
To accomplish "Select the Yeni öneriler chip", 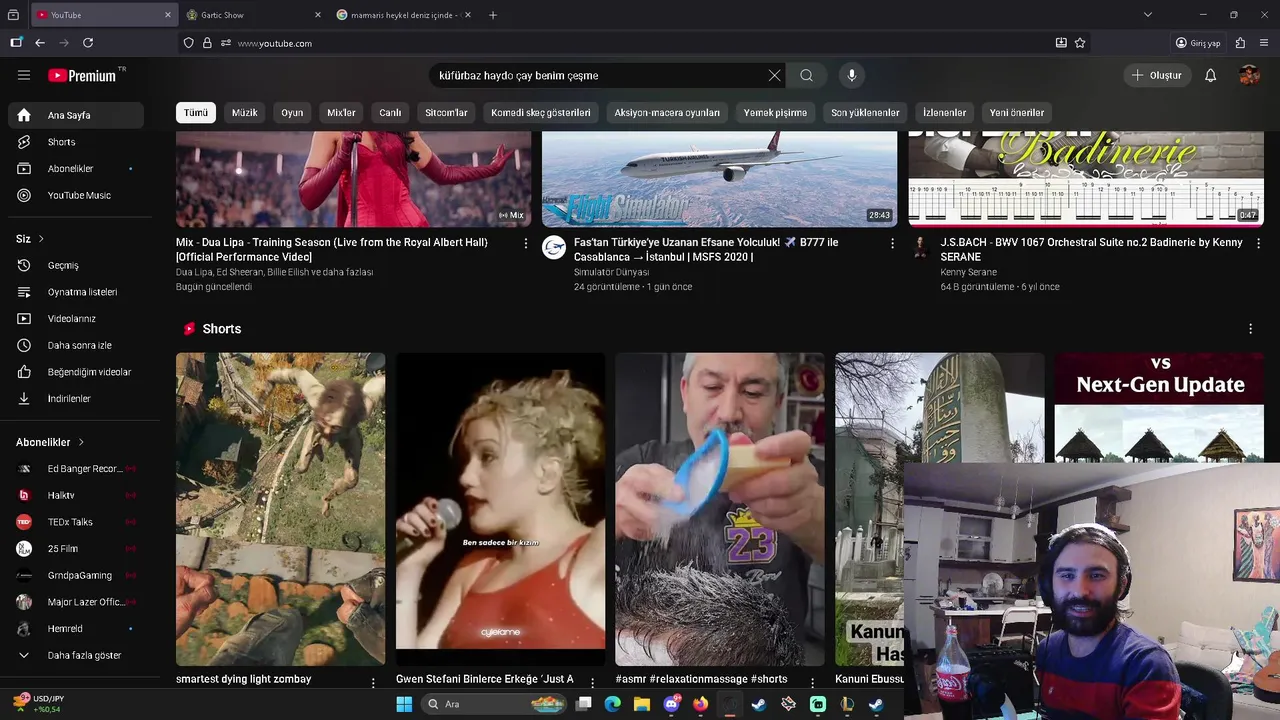I will click(x=1017, y=113).
